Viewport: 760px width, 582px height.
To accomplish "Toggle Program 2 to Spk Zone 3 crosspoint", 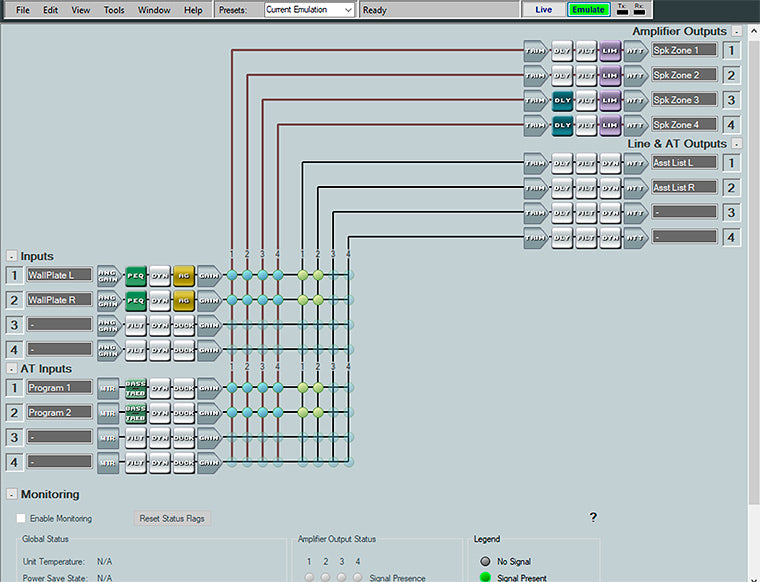I will pos(263,412).
